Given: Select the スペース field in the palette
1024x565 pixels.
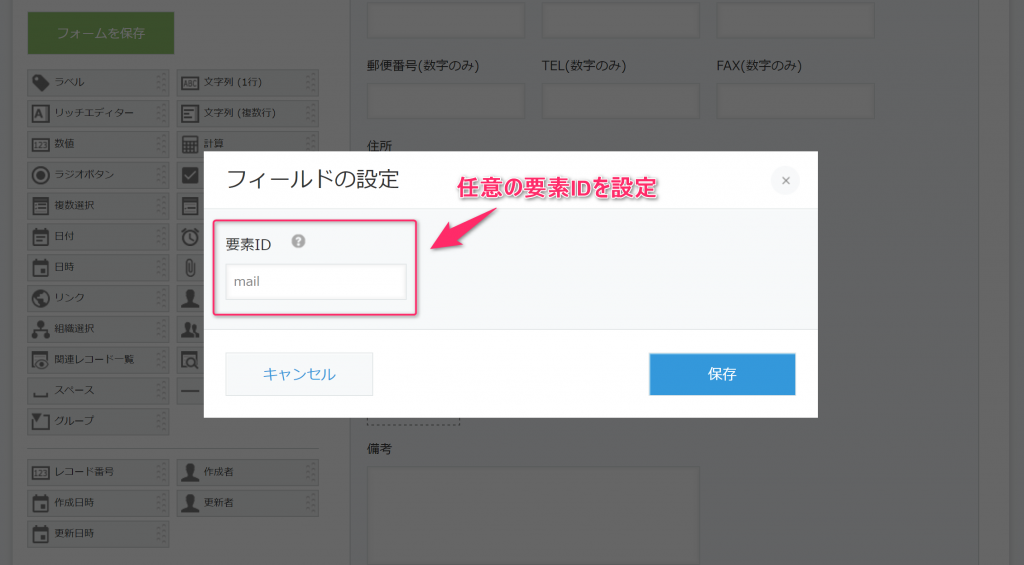Looking at the screenshot, I should point(98,390).
